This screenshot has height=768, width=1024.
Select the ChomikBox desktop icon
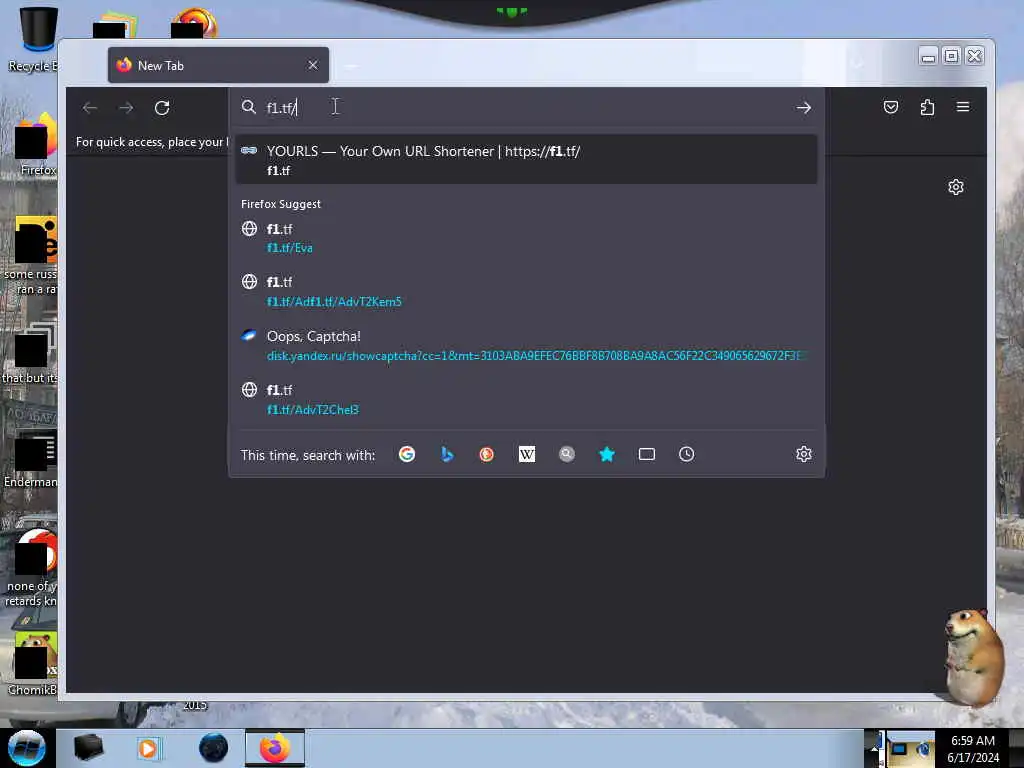coord(34,663)
